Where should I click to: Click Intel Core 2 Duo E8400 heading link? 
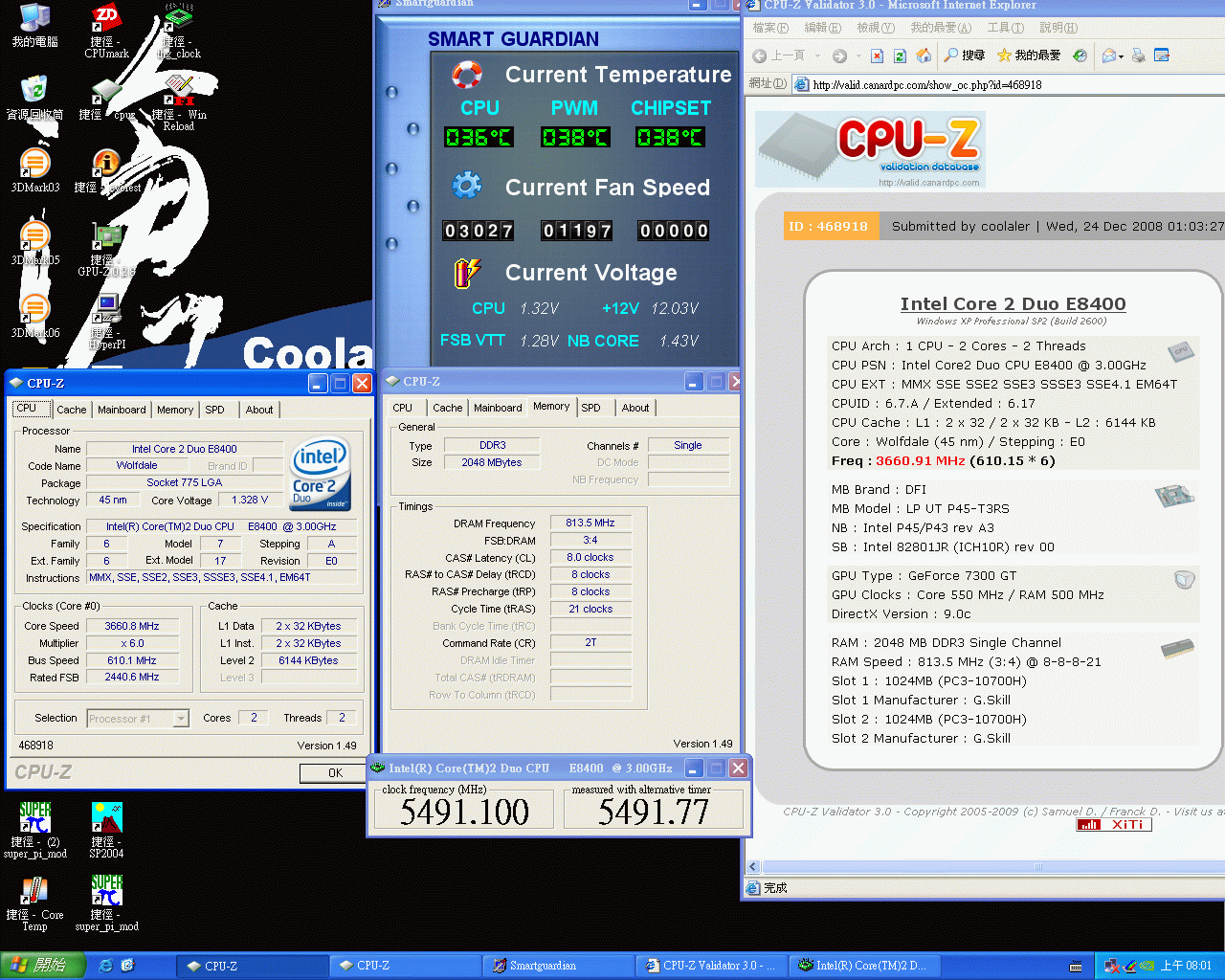click(1013, 304)
